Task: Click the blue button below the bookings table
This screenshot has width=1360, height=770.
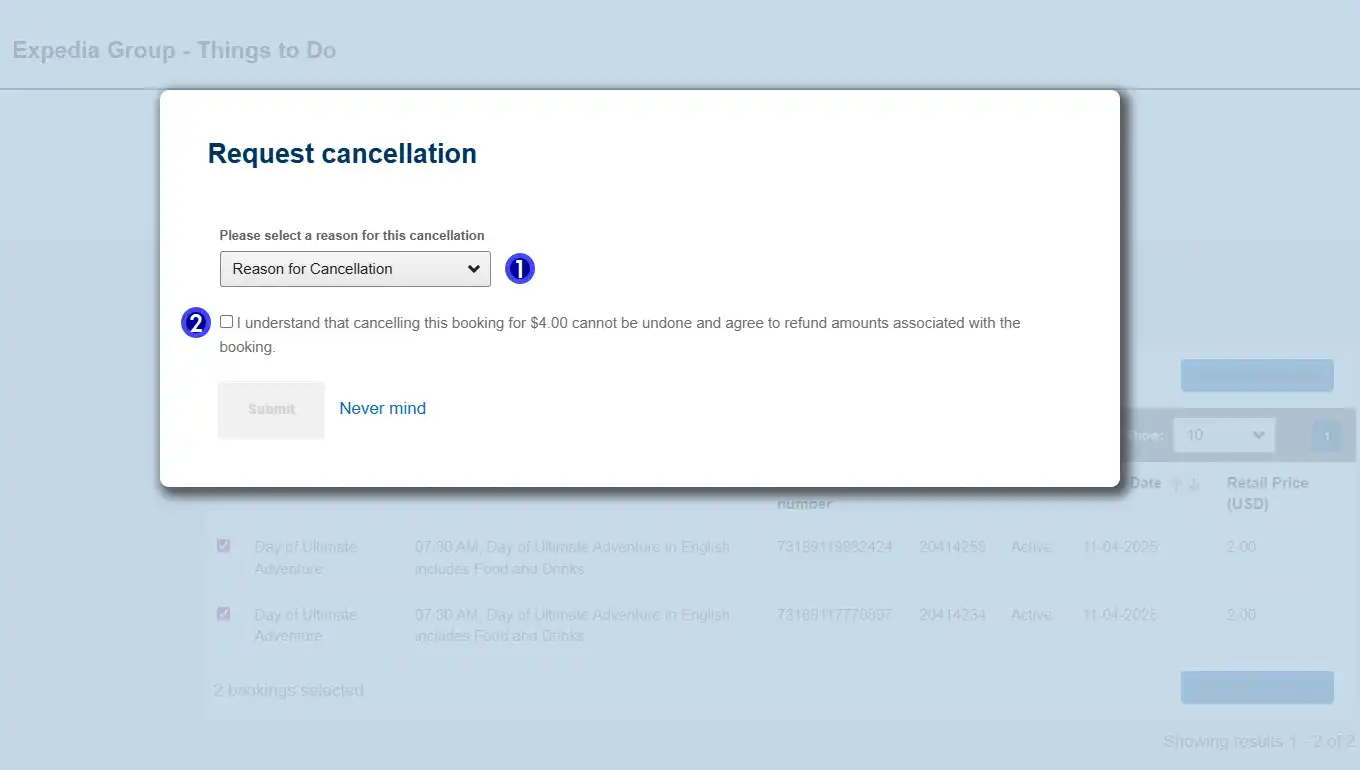Action: (1257, 687)
